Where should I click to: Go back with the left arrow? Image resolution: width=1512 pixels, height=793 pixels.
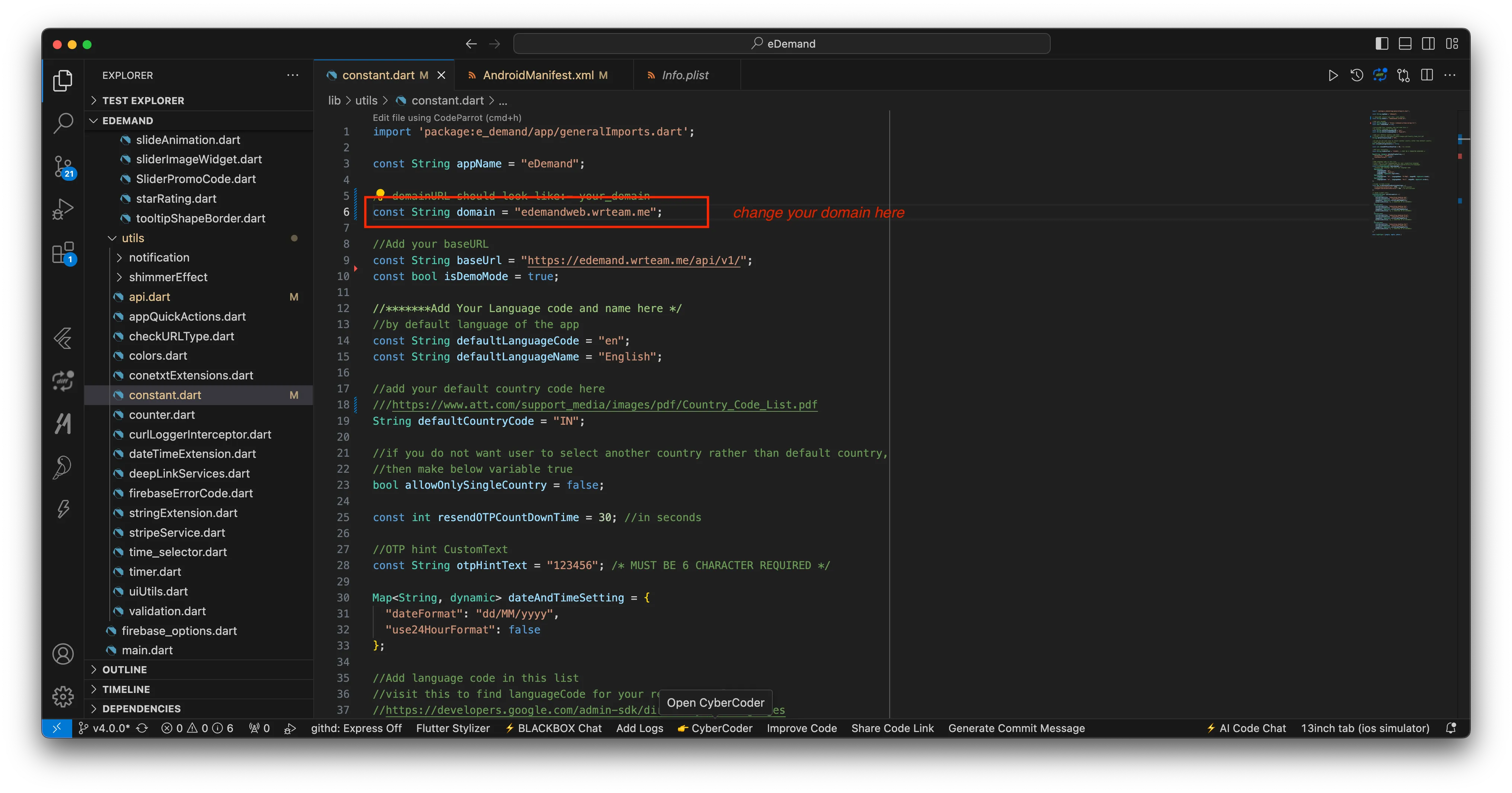pyautogui.click(x=471, y=44)
